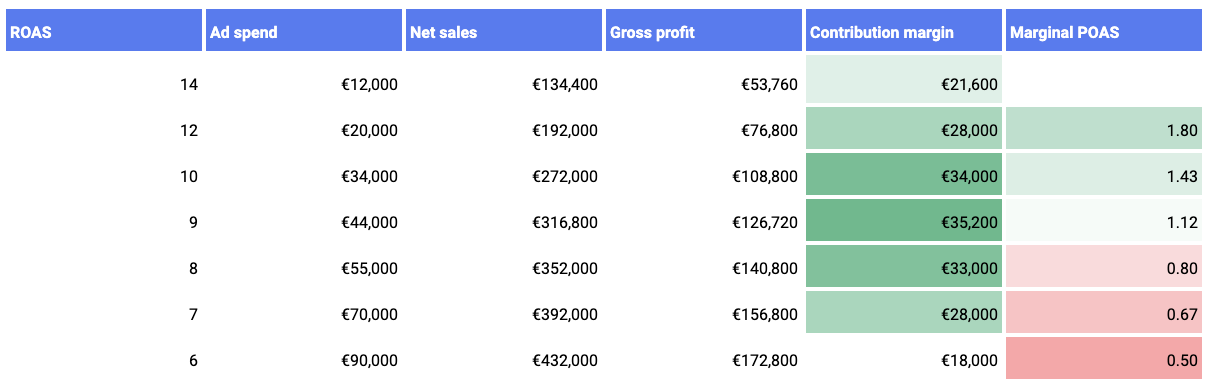This screenshot has height=390, width=1216.
Task: Select the ROAS column header
Action: point(103,31)
